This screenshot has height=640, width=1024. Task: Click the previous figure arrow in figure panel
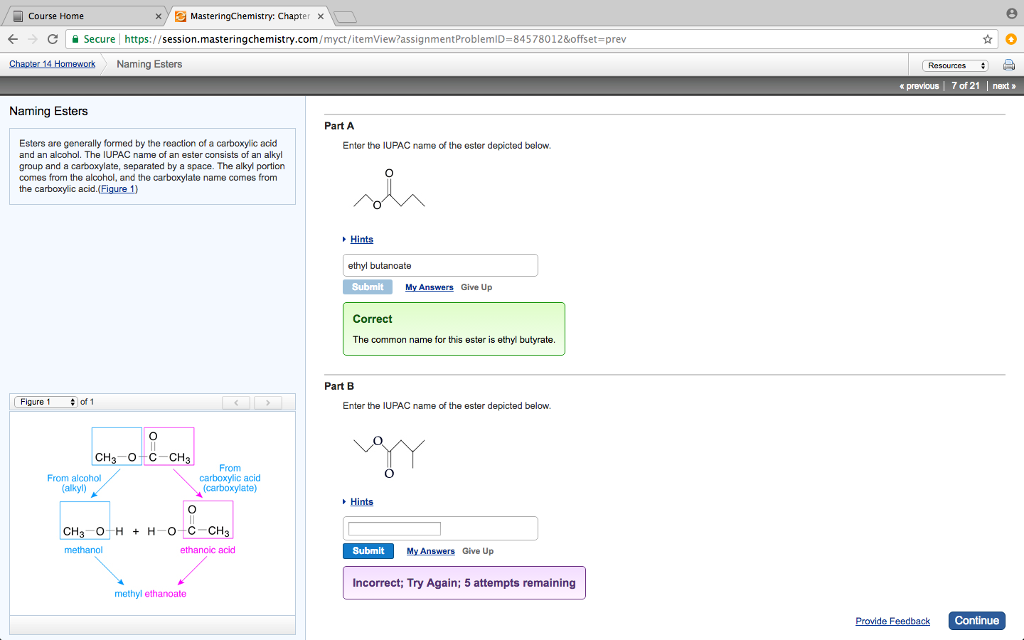236,400
